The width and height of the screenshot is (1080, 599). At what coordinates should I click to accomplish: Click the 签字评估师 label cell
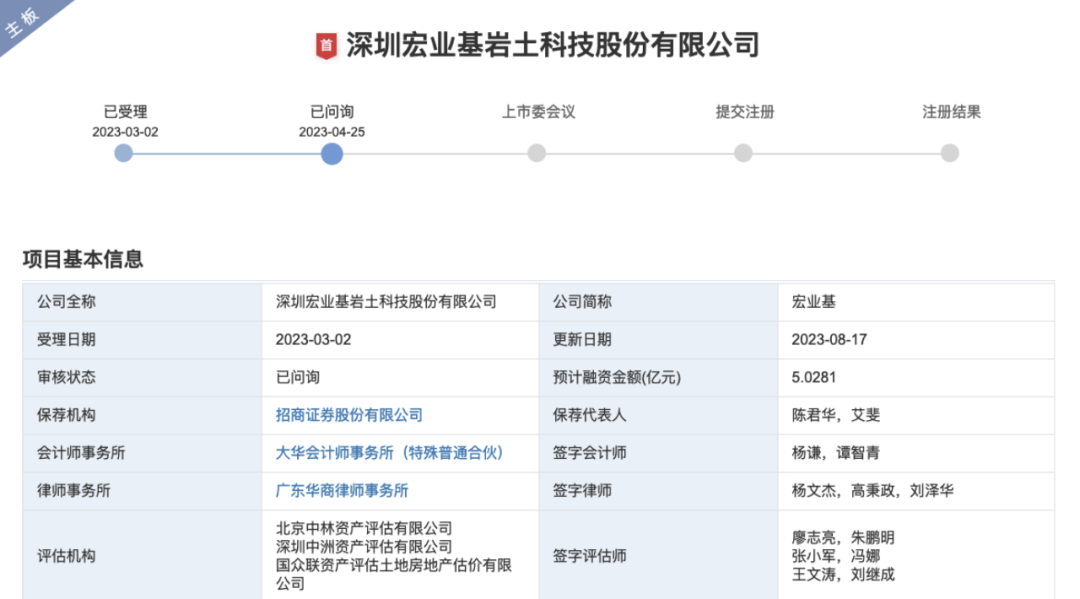(x=658, y=556)
